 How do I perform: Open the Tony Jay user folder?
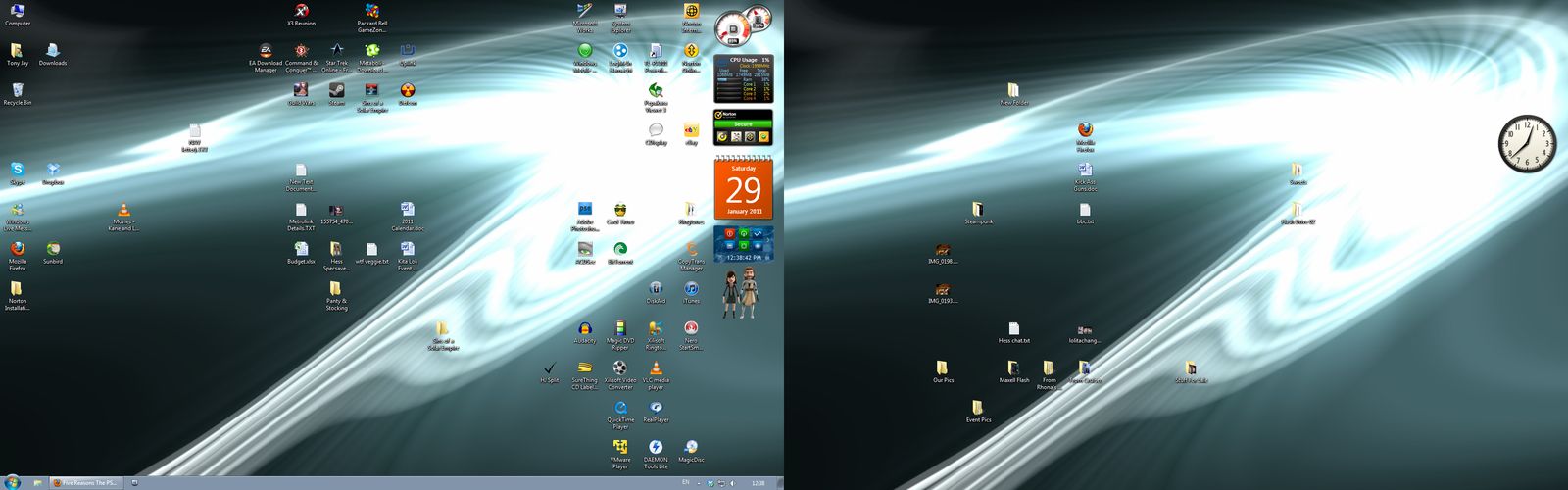[18, 54]
